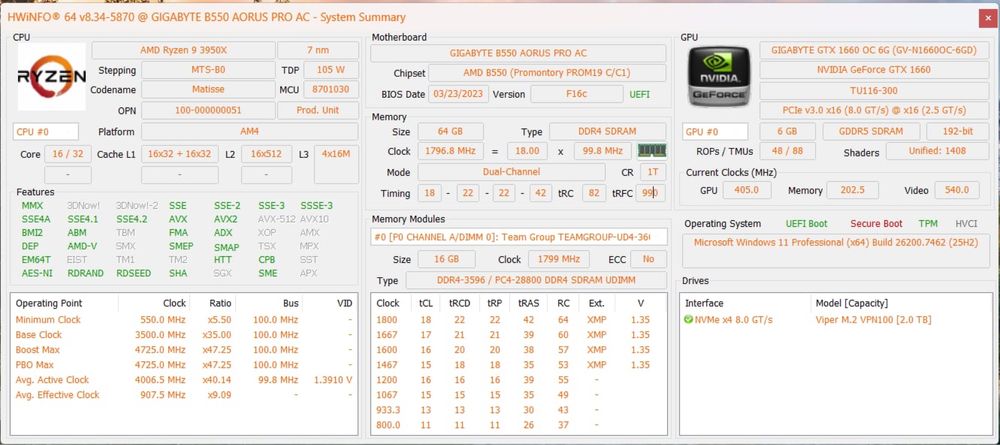
Task: Click the DDR4-3596 / PC4-28800 module type field
Action: pos(536,280)
